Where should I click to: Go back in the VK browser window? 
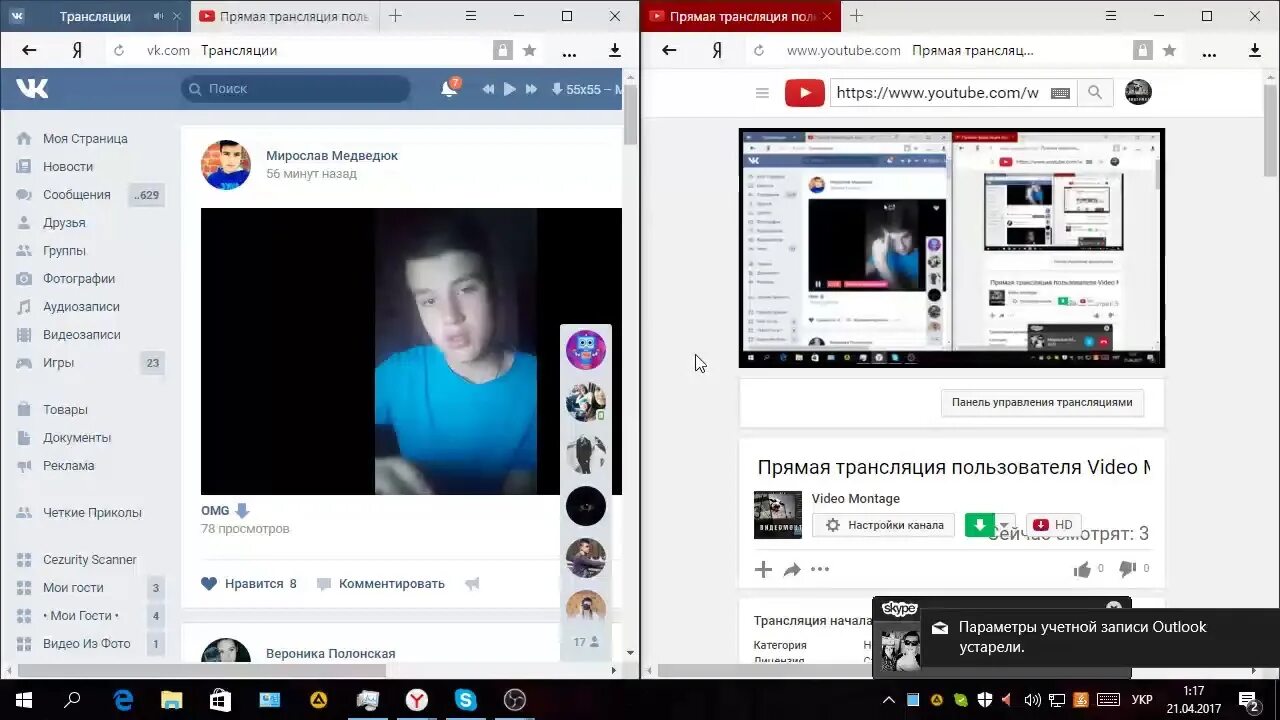(29, 50)
